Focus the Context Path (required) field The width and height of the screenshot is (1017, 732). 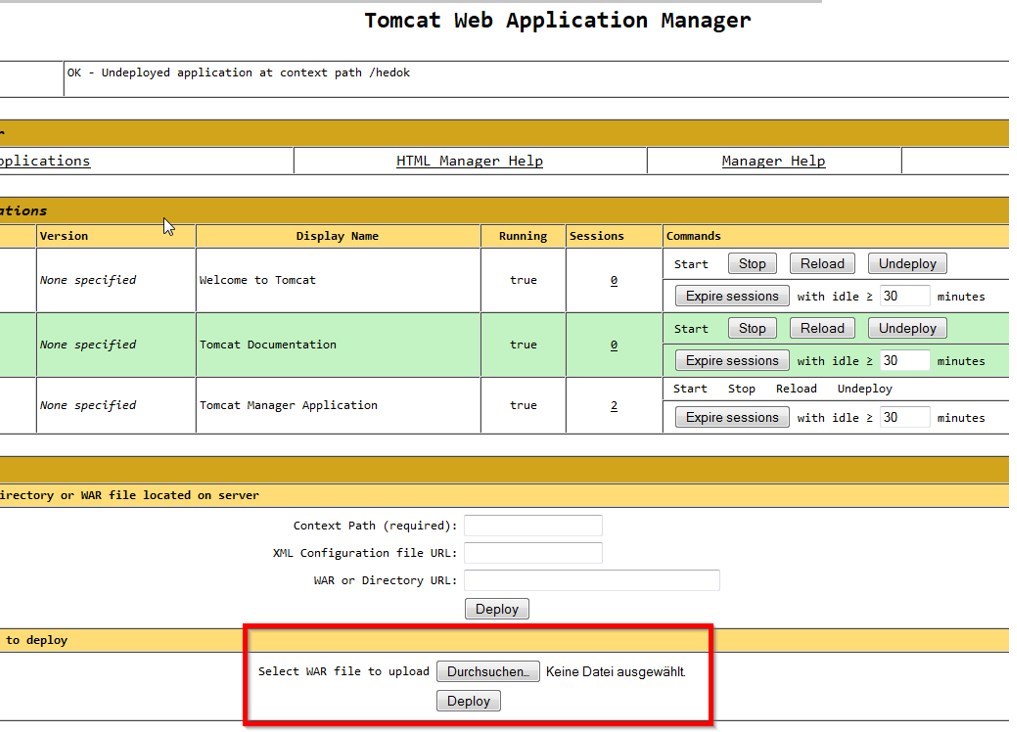click(x=533, y=525)
